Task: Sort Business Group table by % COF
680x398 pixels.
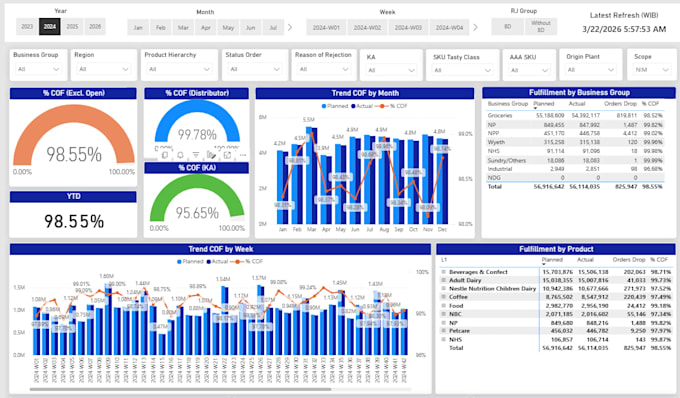Action: coord(650,104)
